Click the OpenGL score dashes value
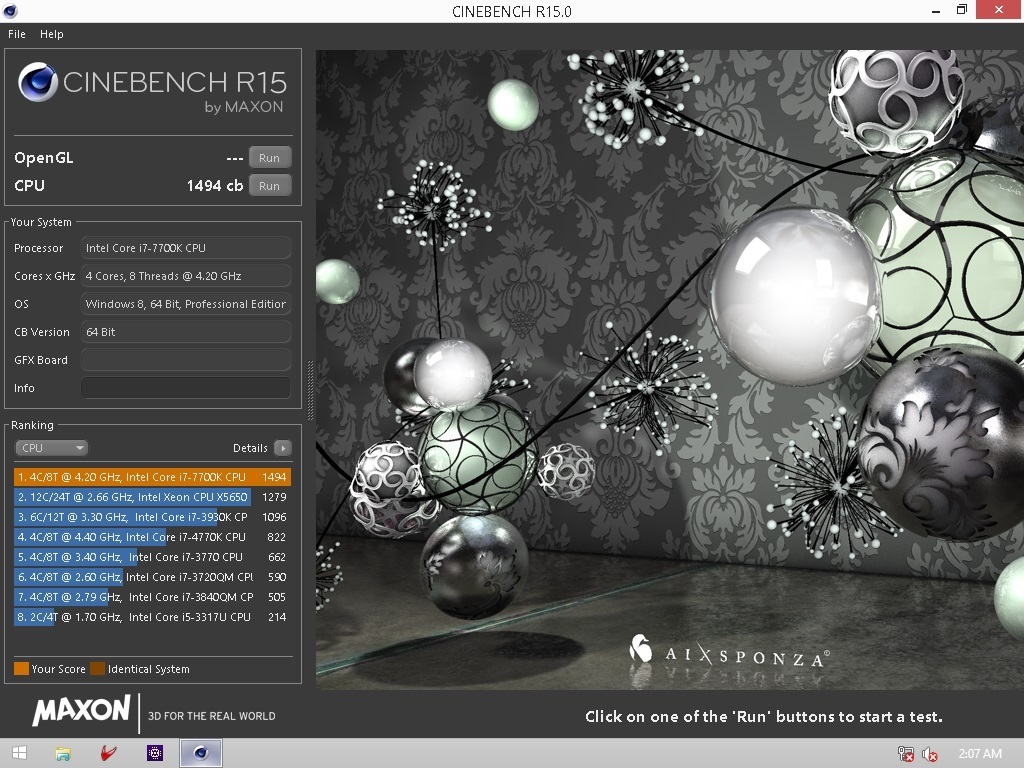 tap(234, 158)
